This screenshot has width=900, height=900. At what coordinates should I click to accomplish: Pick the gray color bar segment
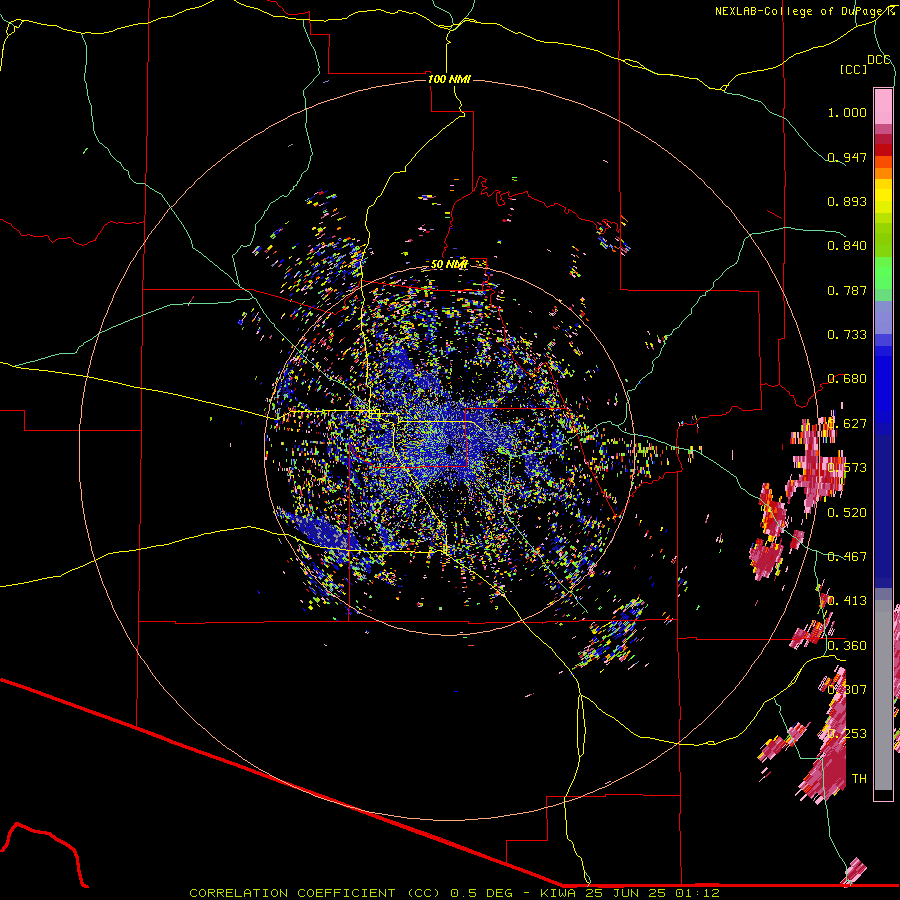[x=883, y=695]
